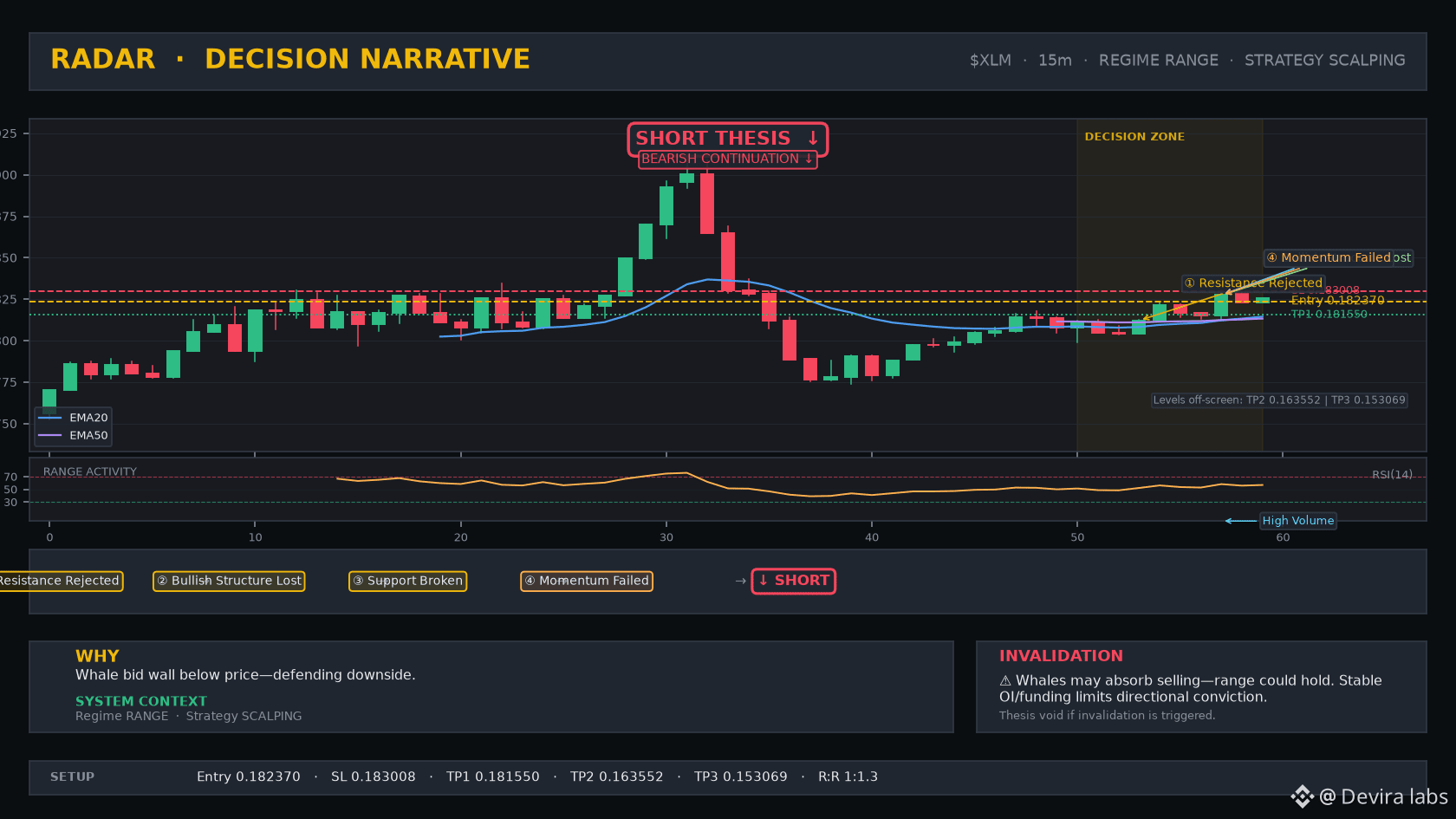Select the Support Broken chip
1456x819 pixels.
pos(407,581)
